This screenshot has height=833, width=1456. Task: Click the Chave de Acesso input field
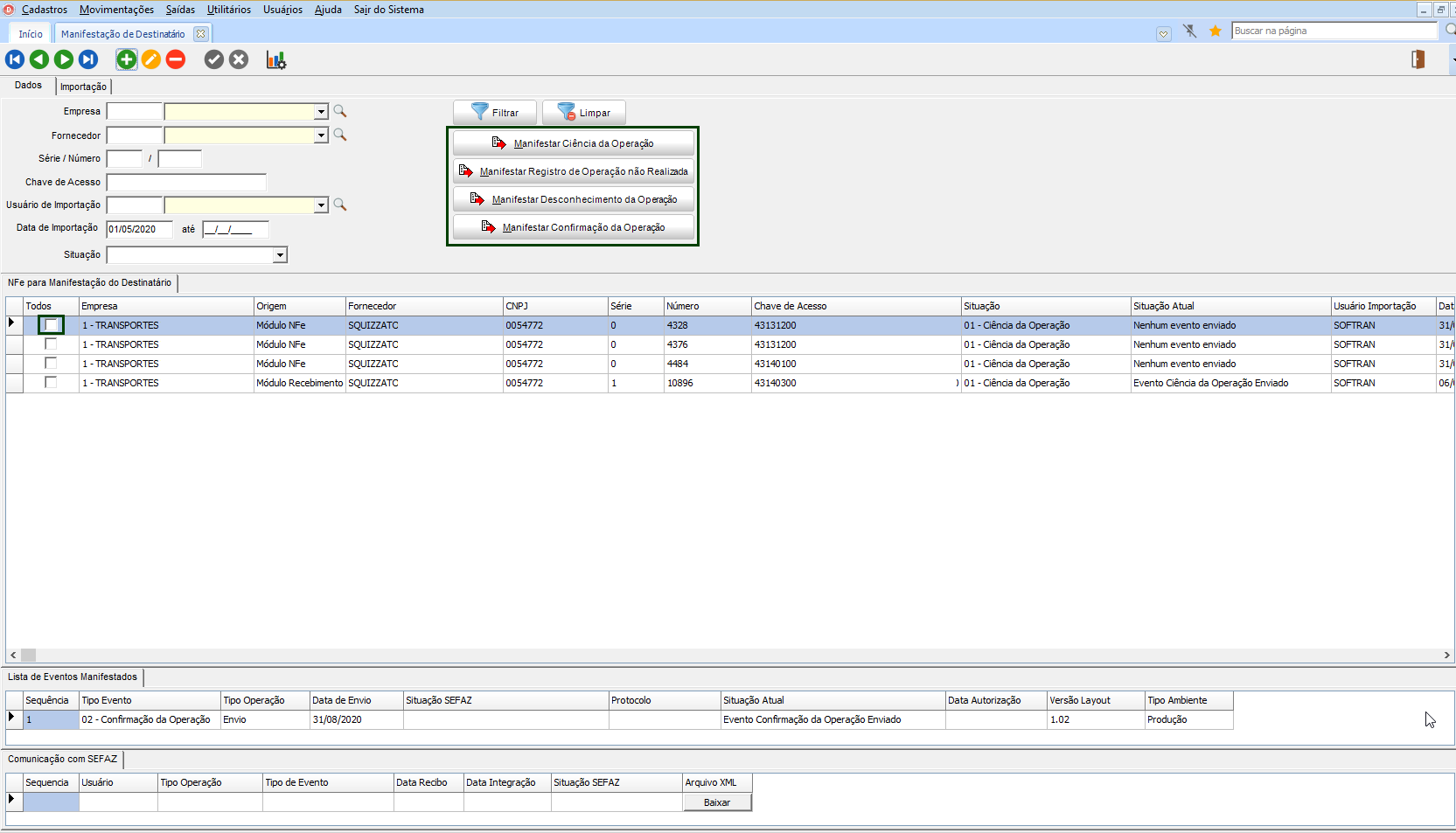(x=186, y=182)
